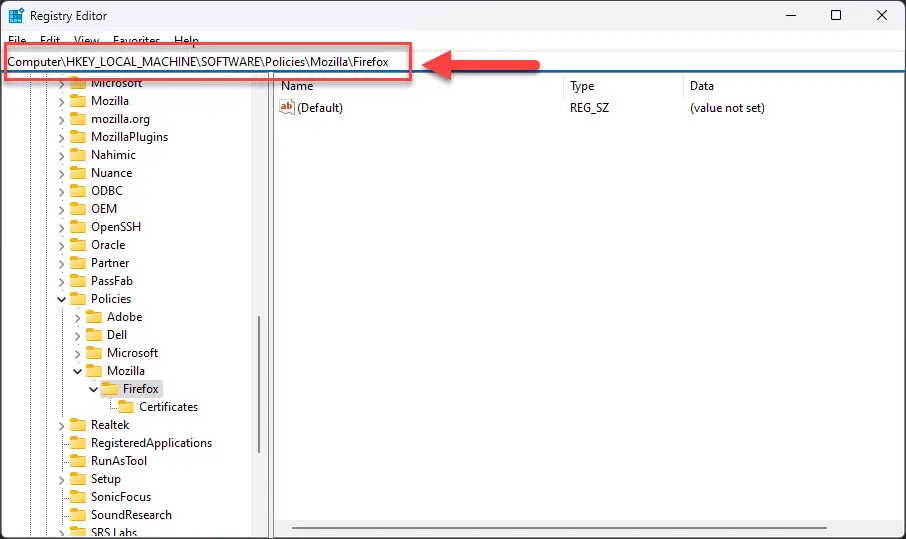The width and height of the screenshot is (906, 539).
Task: Click the RegisteredApplications folder icon
Action: (x=77, y=443)
